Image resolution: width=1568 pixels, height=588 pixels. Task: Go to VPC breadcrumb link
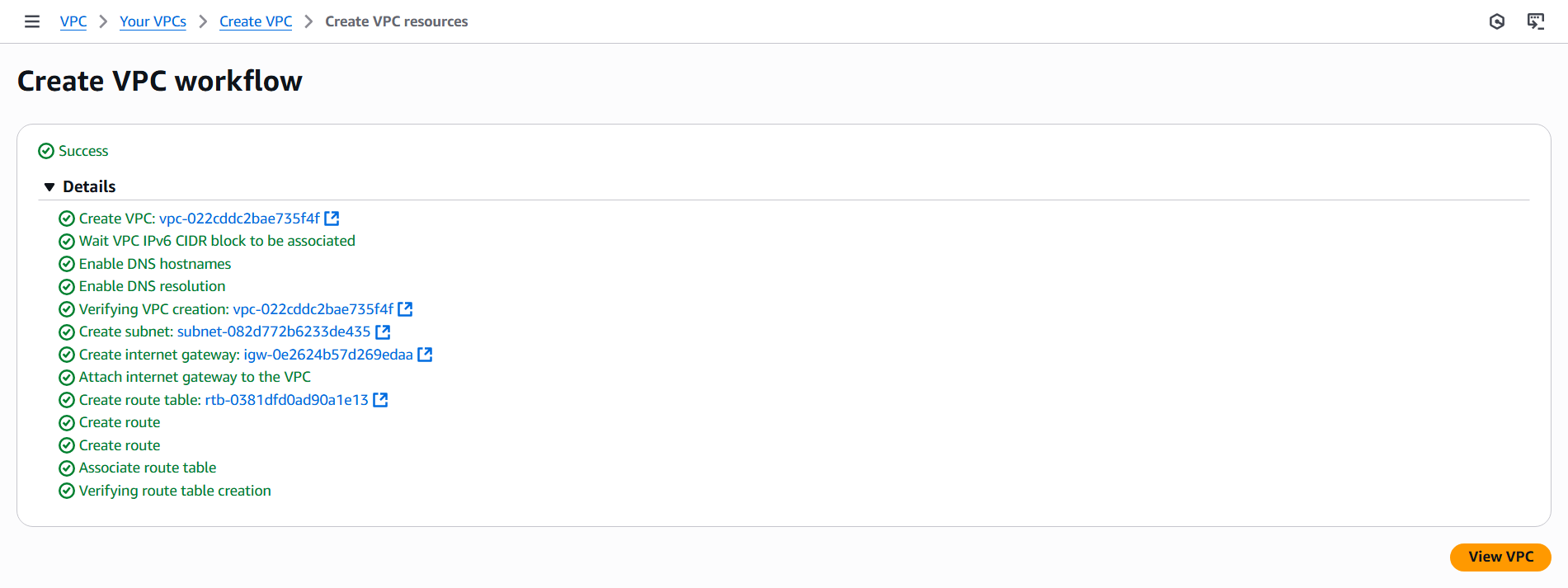[73, 21]
